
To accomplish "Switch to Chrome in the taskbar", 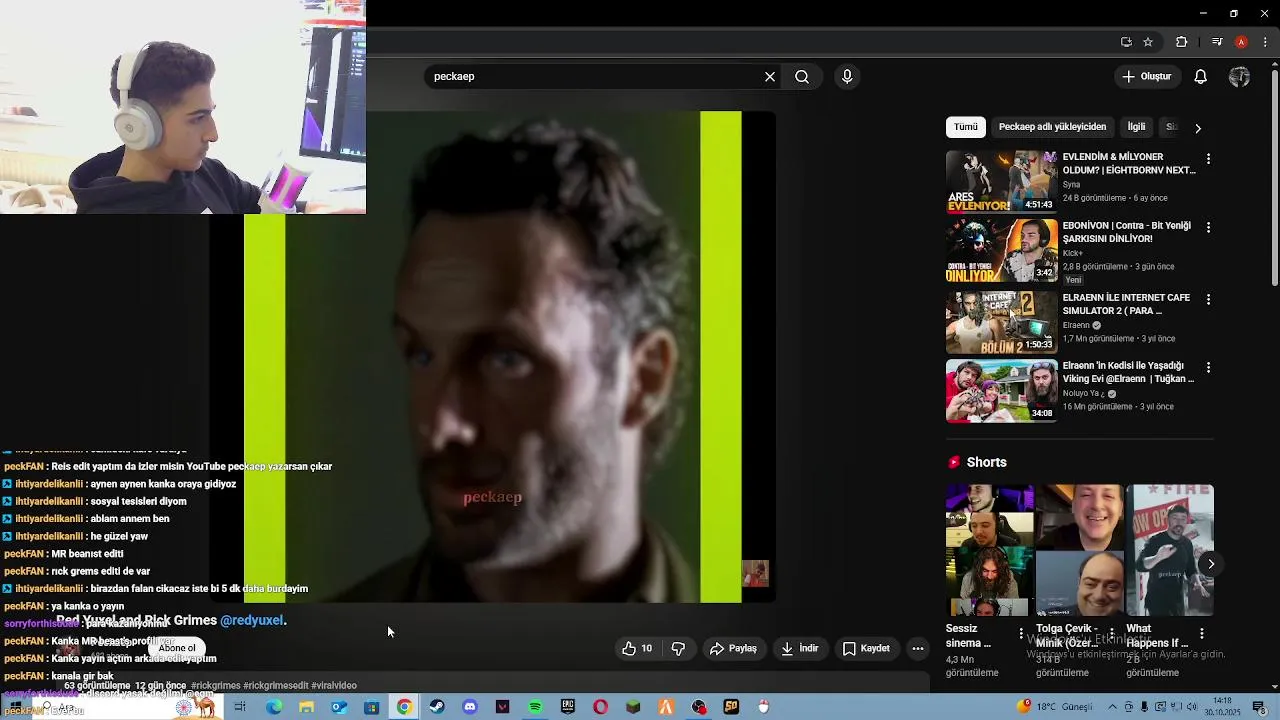I will 404,707.
